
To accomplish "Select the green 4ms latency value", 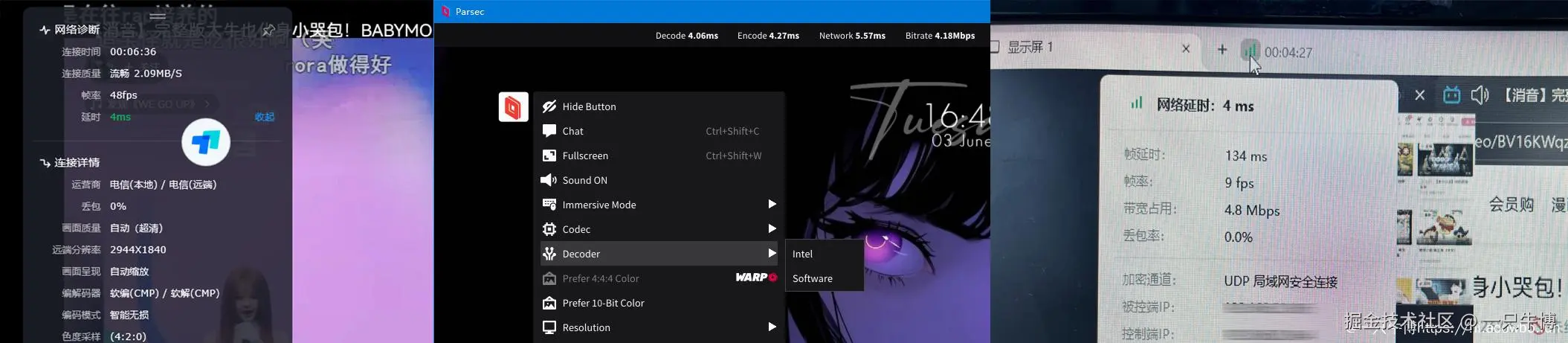I will pos(120,117).
